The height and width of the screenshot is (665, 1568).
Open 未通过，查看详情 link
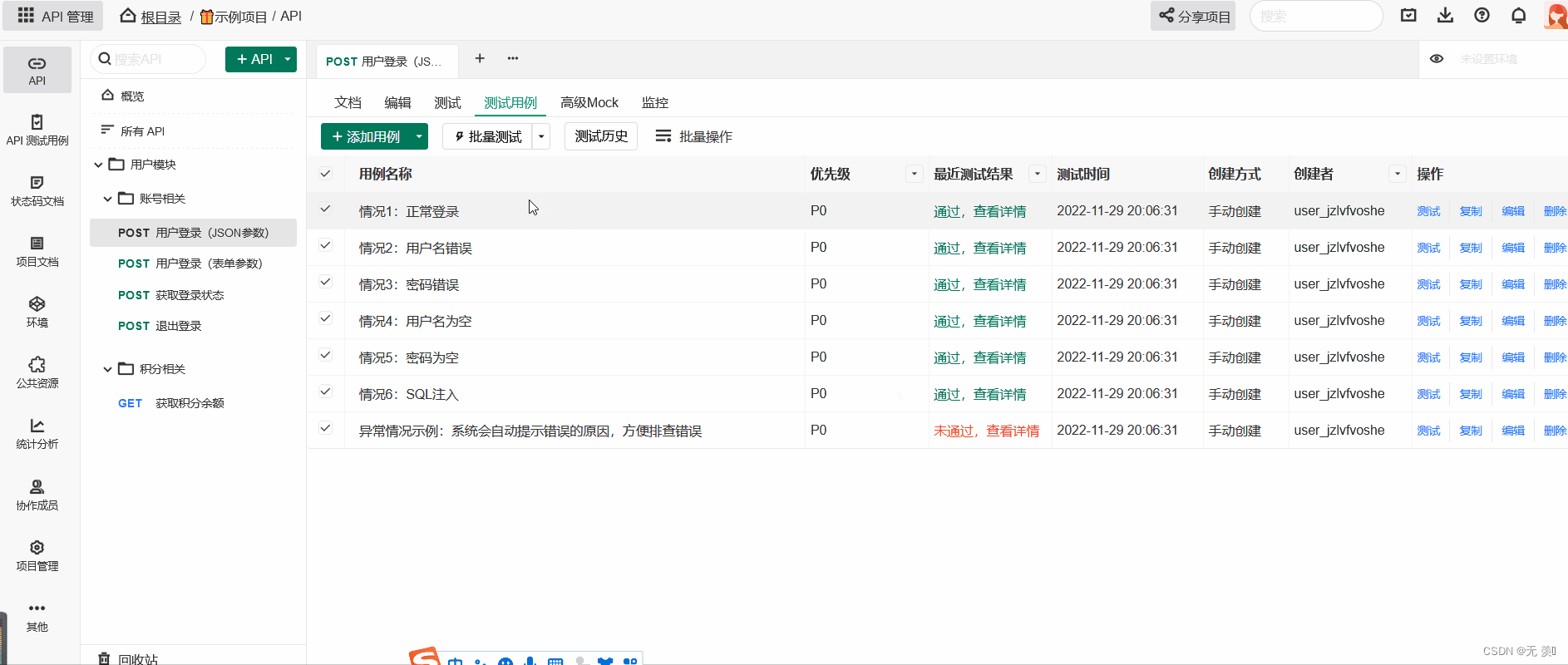[987, 431]
